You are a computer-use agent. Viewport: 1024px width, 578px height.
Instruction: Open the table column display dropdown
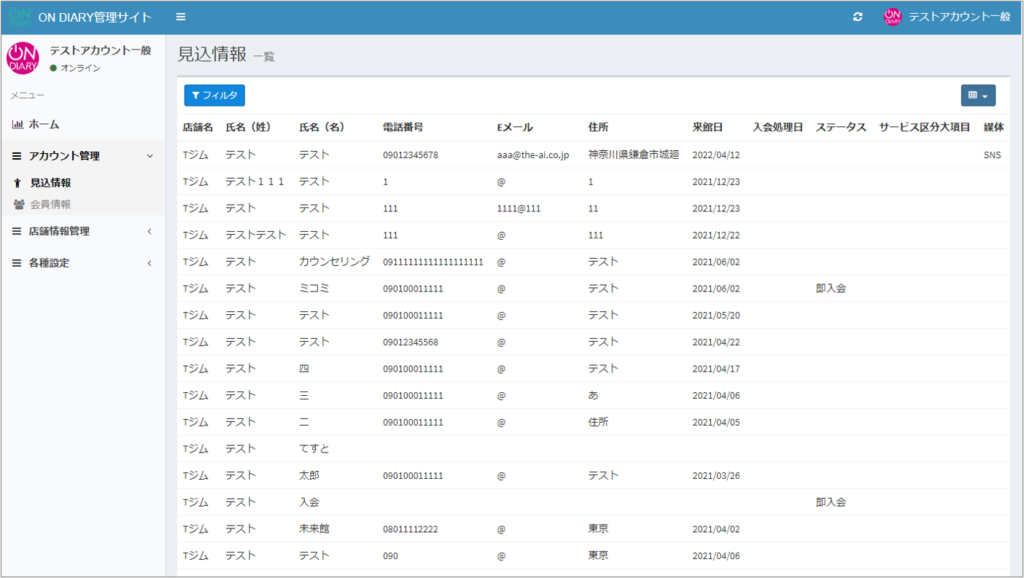tap(978, 95)
